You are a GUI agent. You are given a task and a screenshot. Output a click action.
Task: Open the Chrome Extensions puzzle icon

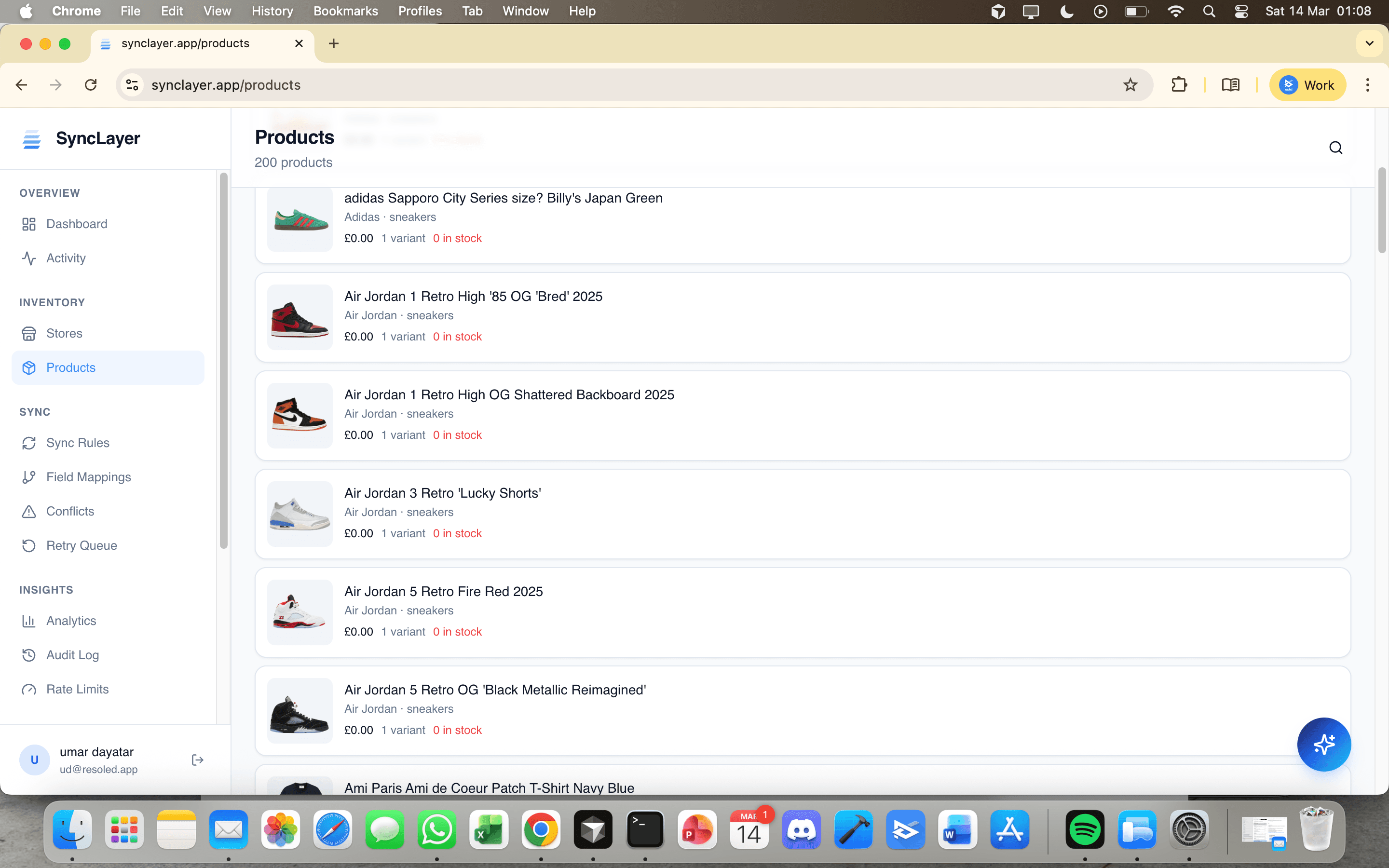coord(1179,85)
